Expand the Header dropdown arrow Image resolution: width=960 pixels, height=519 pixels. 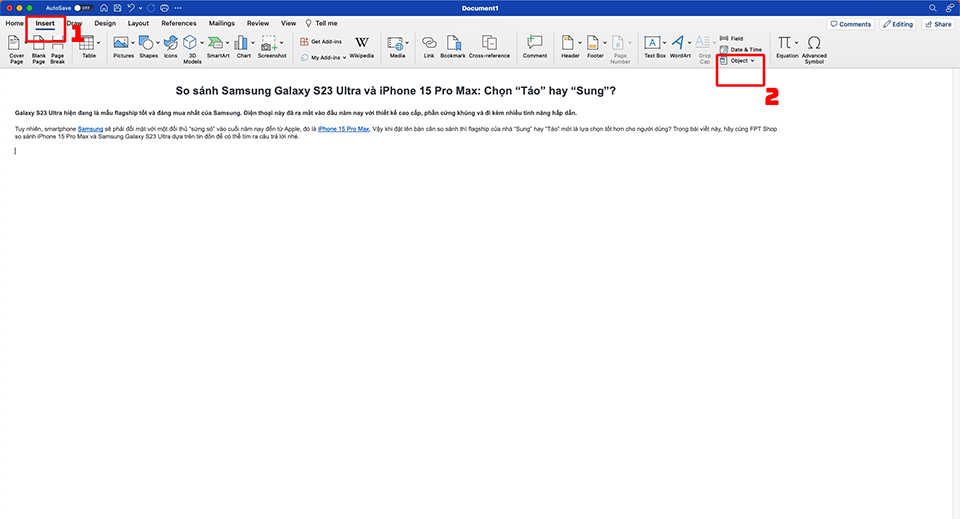(580, 43)
